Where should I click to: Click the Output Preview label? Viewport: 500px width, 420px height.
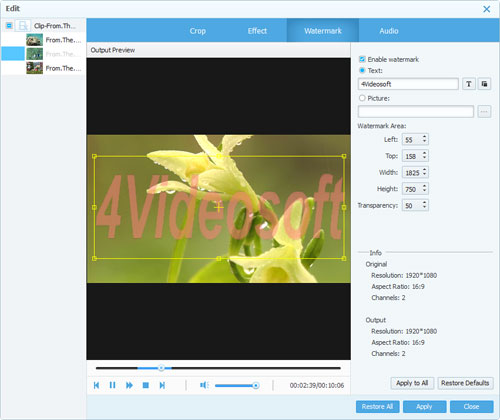(x=113, y=50)
